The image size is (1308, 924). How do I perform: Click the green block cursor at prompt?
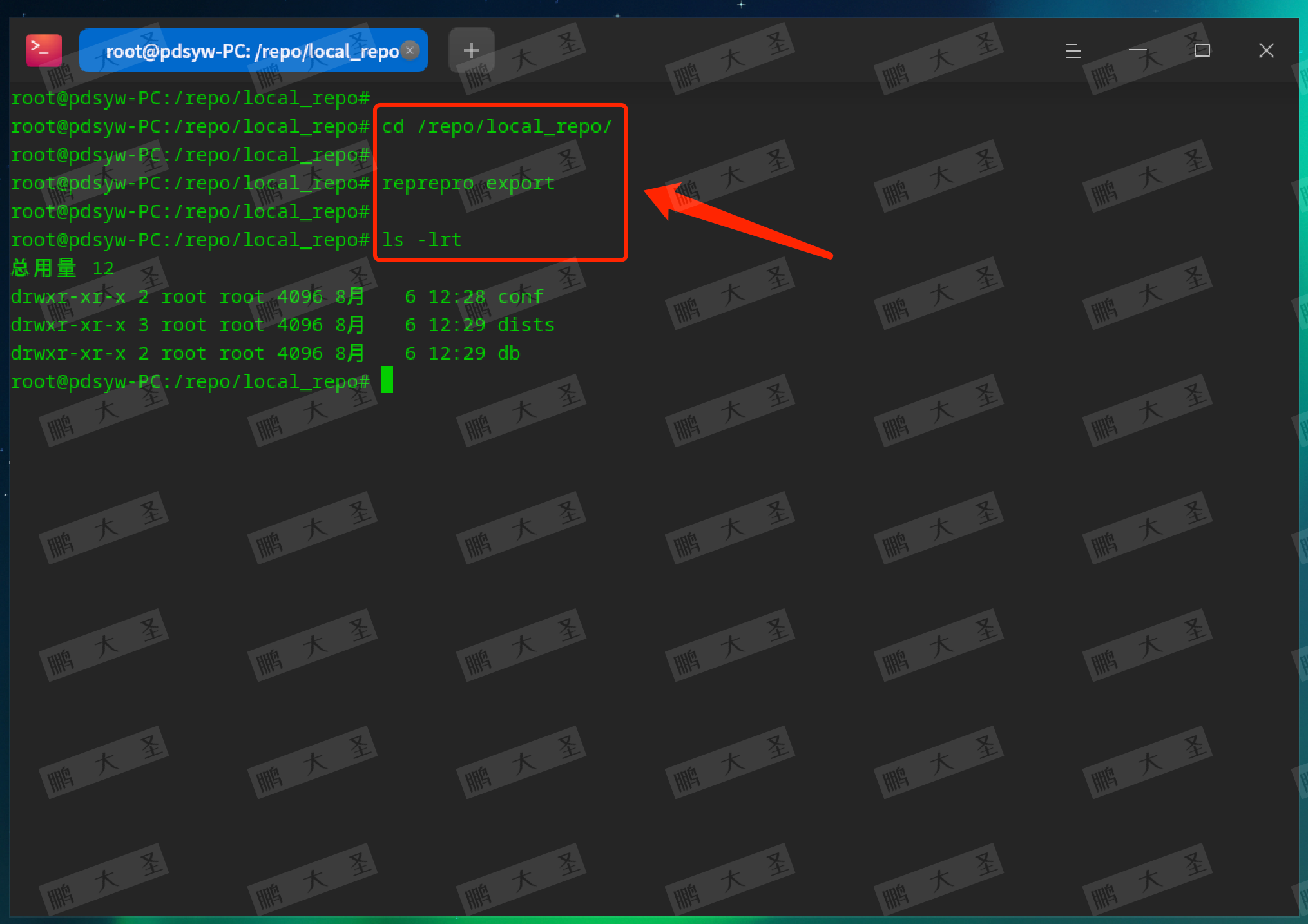coord(387,380)
